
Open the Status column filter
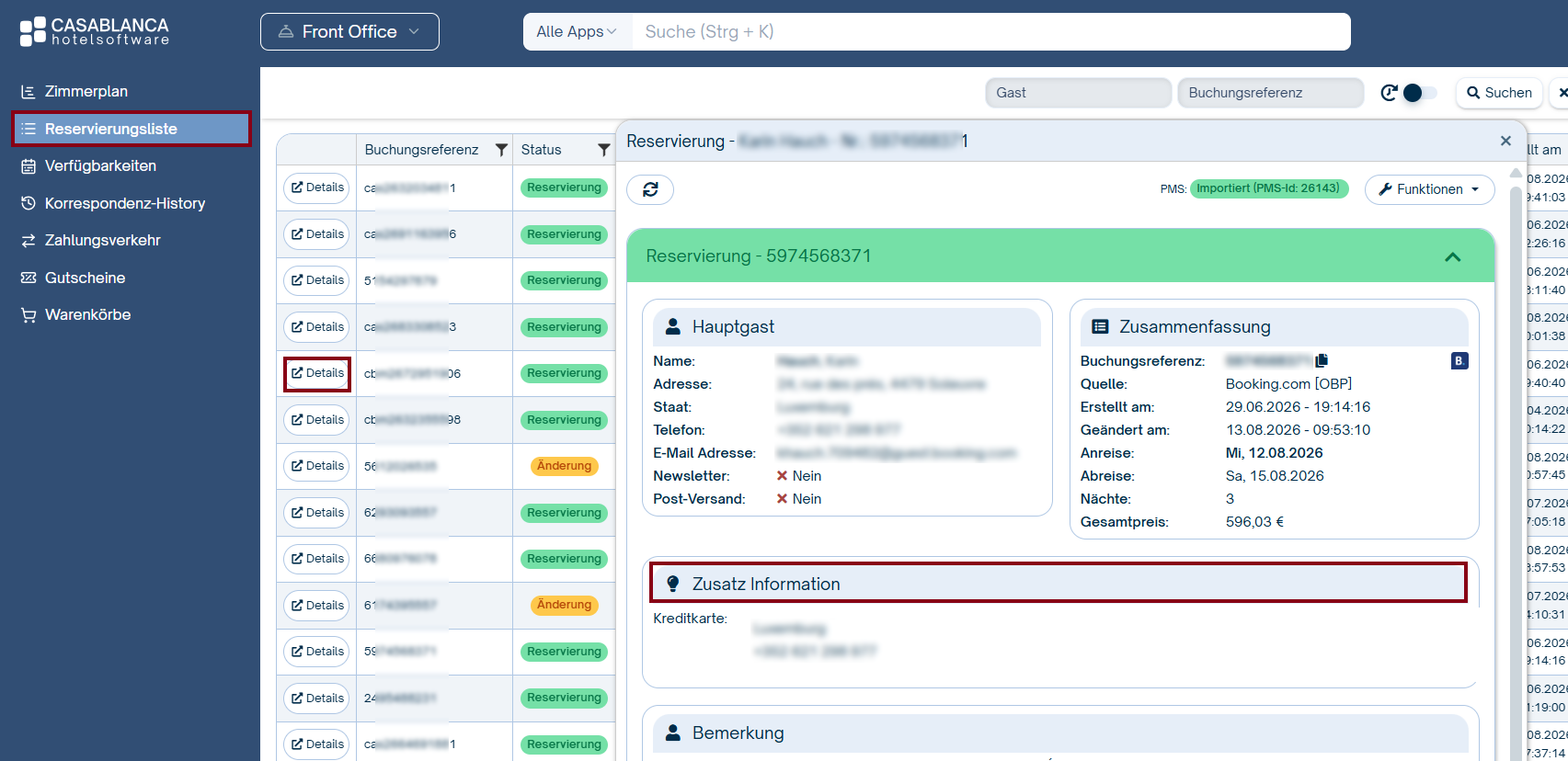(603, 150)
